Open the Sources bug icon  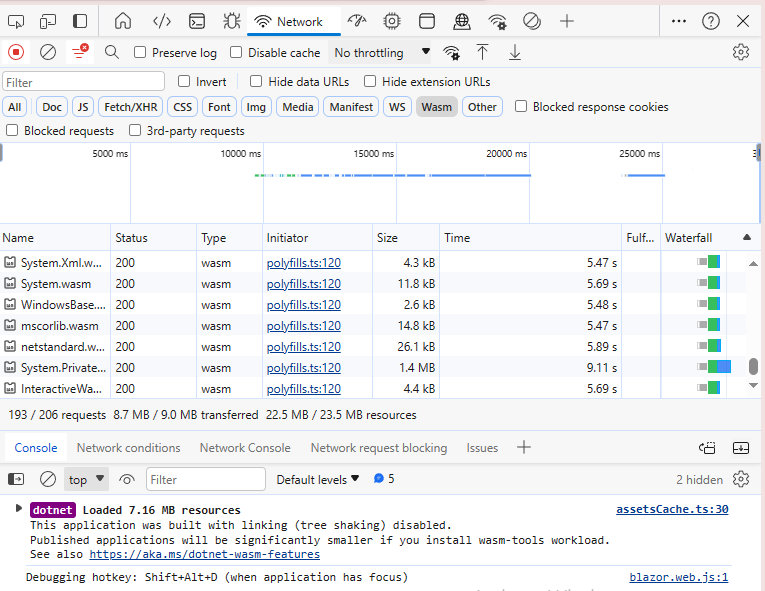click(231, 21)
